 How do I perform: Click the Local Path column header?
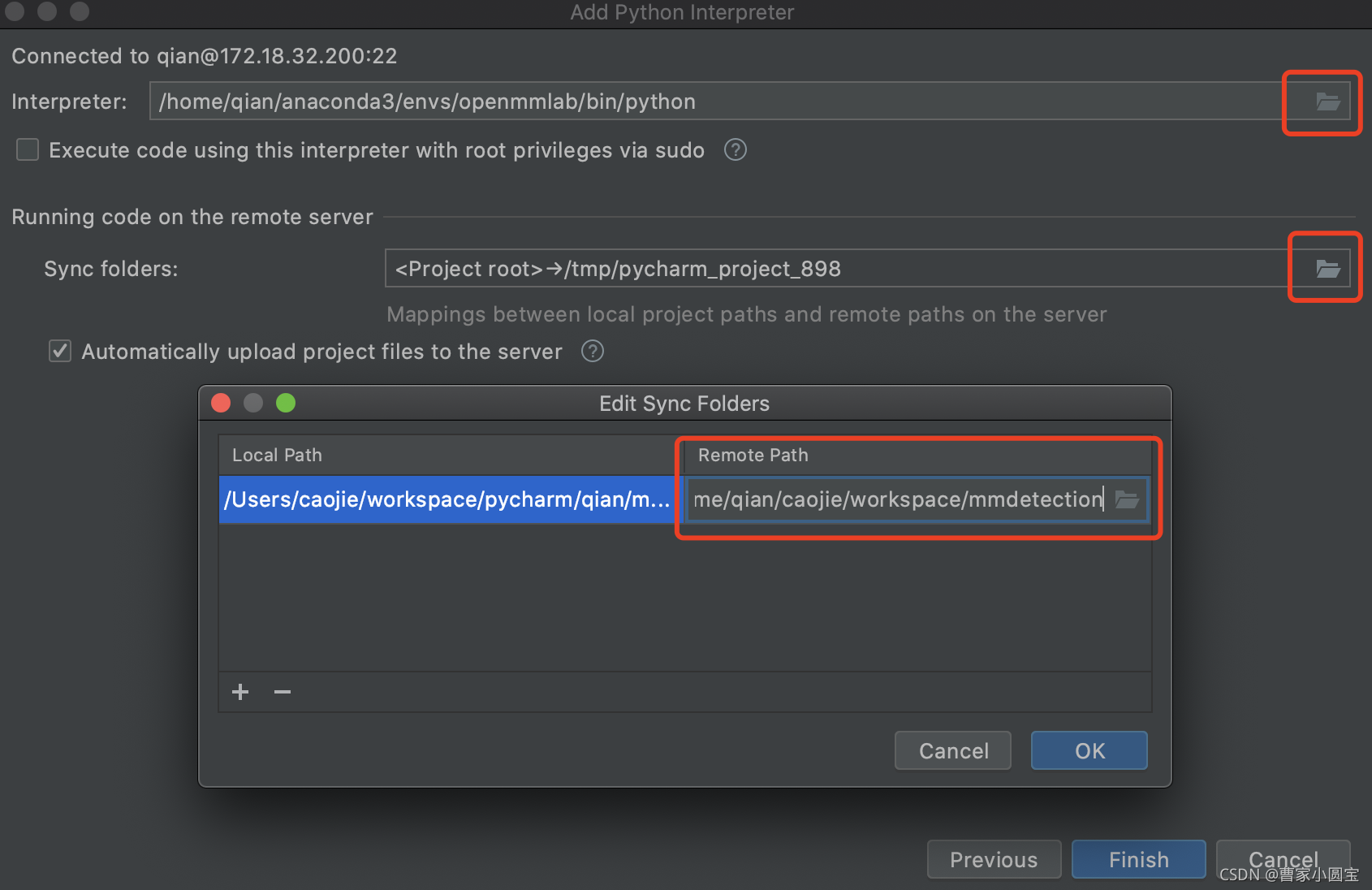(x=451, y=456)
